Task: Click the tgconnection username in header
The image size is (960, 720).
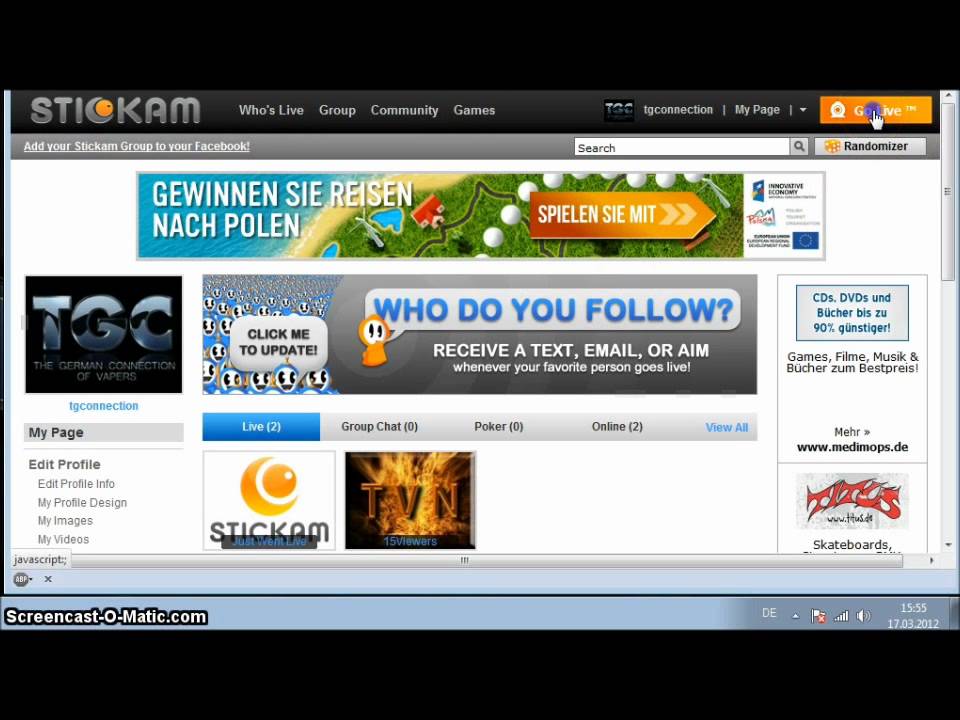Action: (678, 110)
